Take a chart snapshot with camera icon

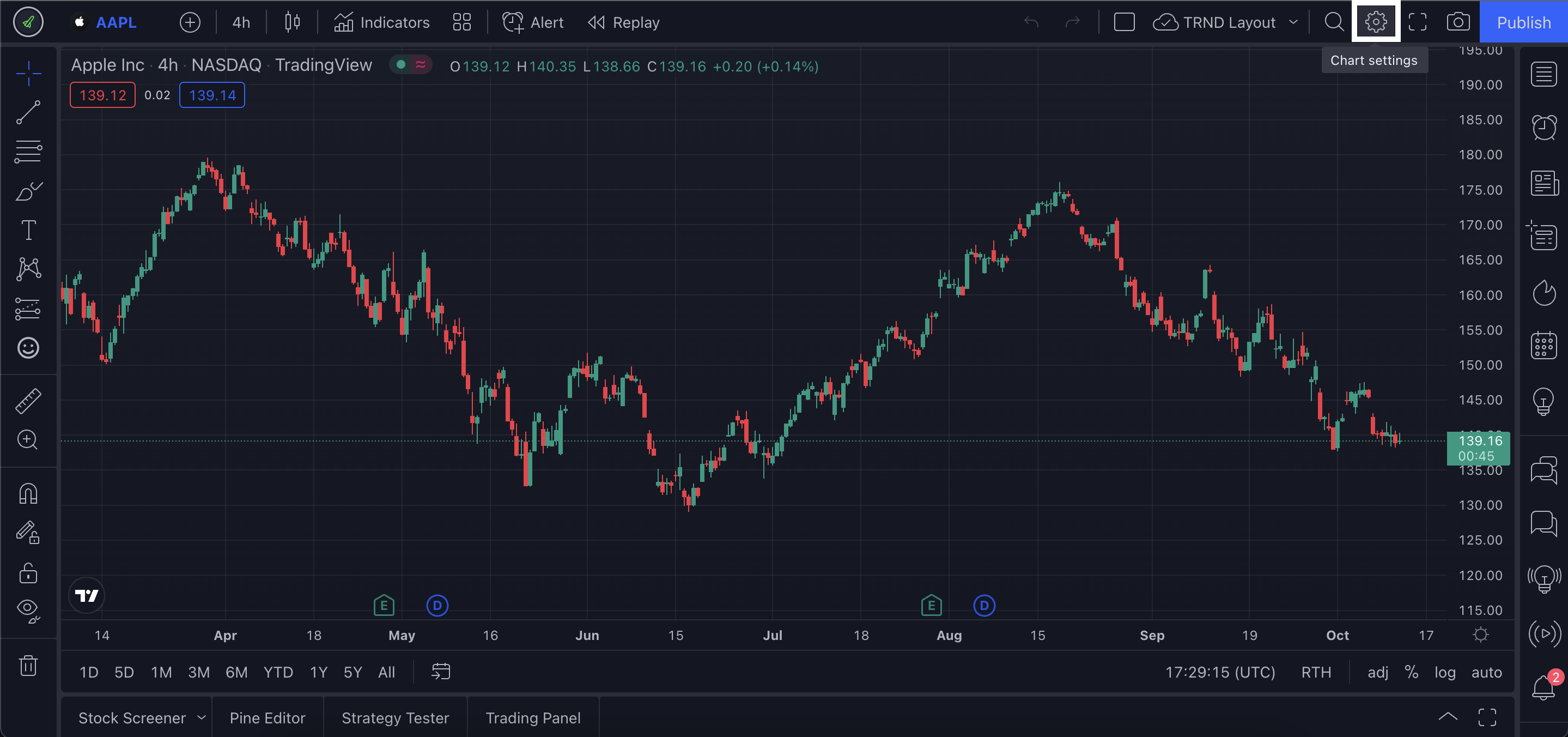(1457, 22)
